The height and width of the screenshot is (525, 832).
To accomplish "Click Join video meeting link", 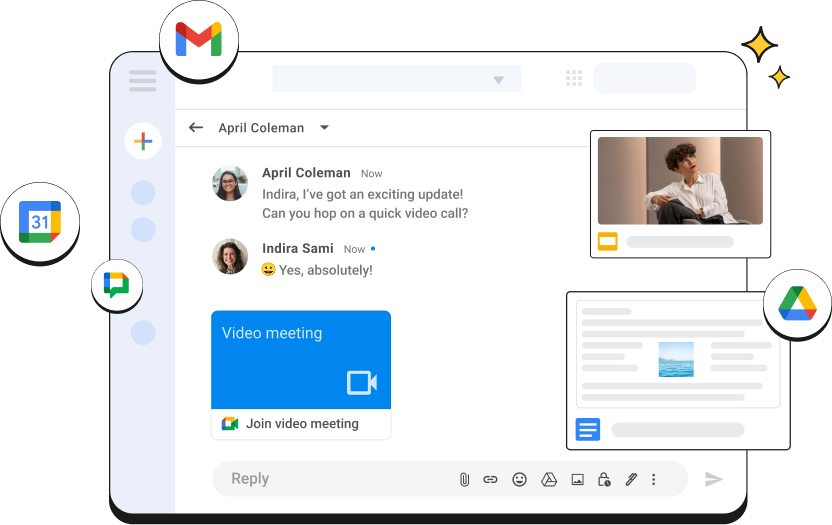I will 302,424.
